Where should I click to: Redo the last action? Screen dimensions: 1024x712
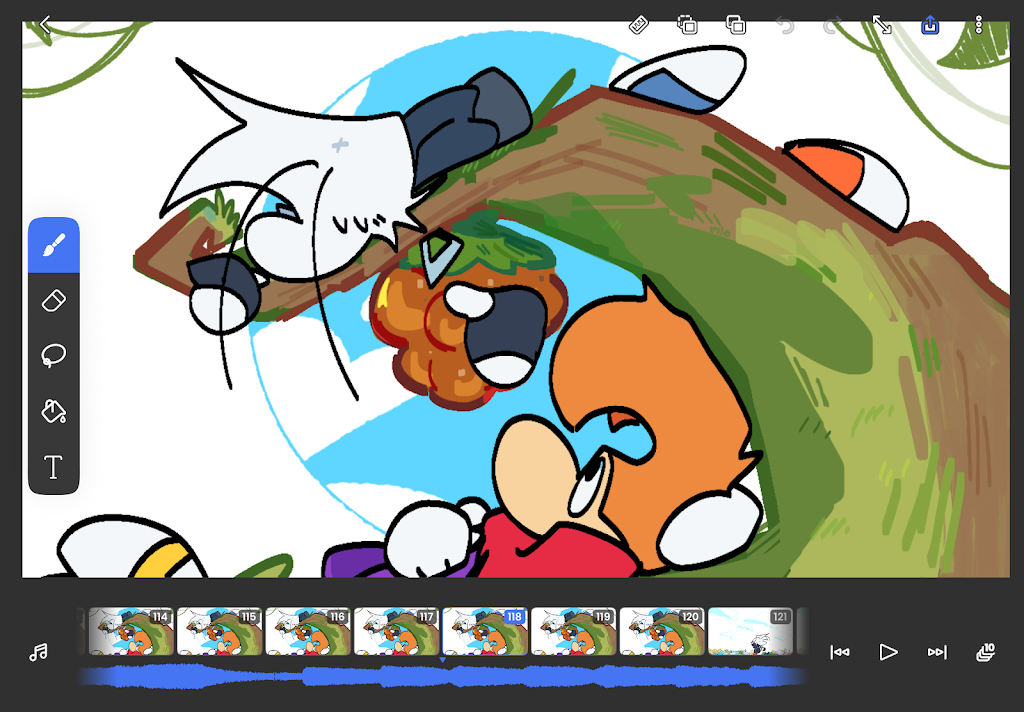(833, 25)
